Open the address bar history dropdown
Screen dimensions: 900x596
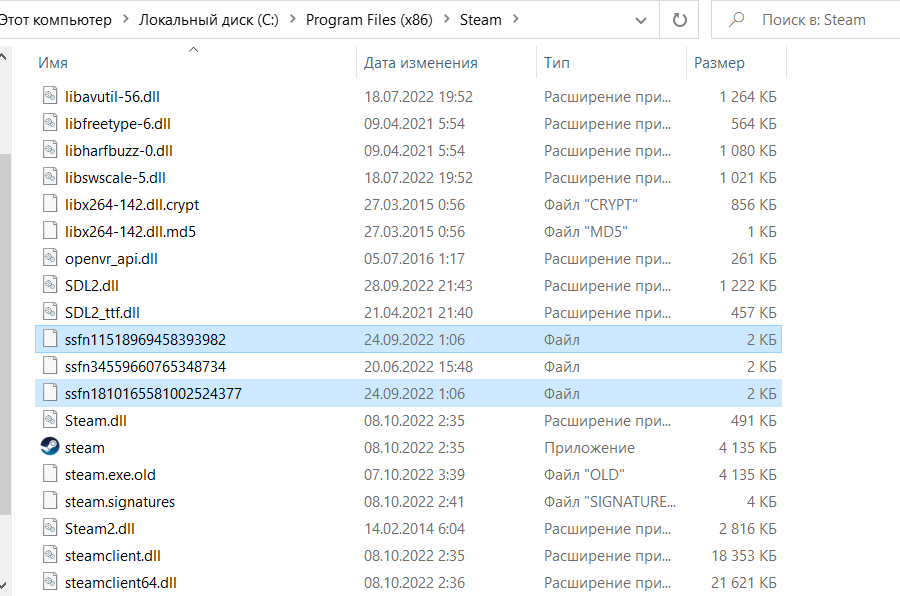[x=641, y=21]
